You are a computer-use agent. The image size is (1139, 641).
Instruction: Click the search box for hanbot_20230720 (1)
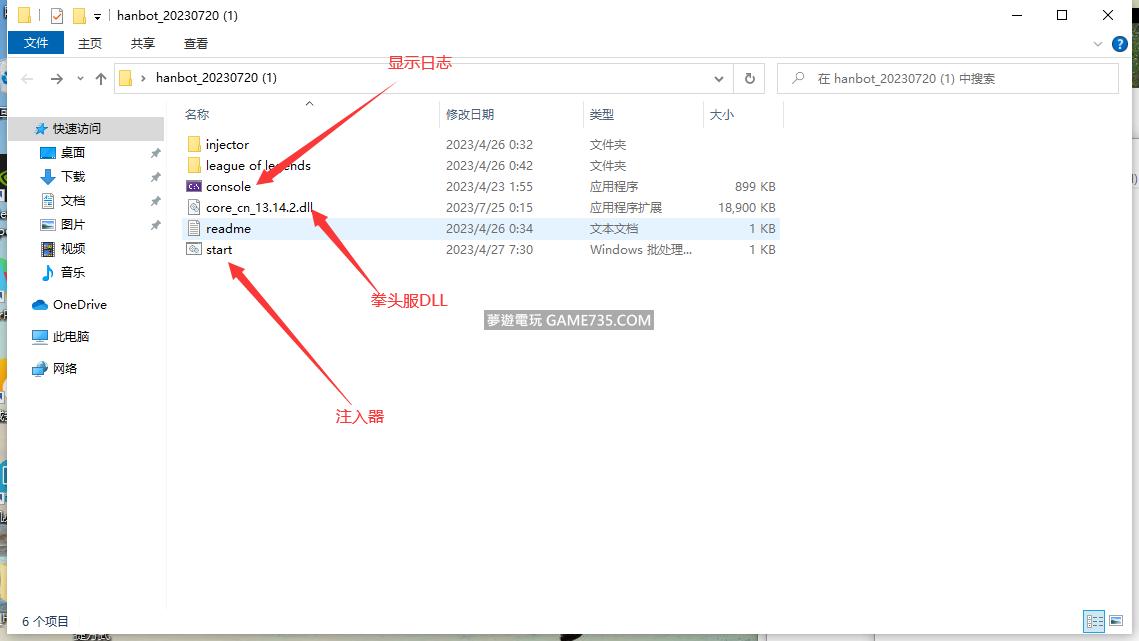[x=948, y=78]
